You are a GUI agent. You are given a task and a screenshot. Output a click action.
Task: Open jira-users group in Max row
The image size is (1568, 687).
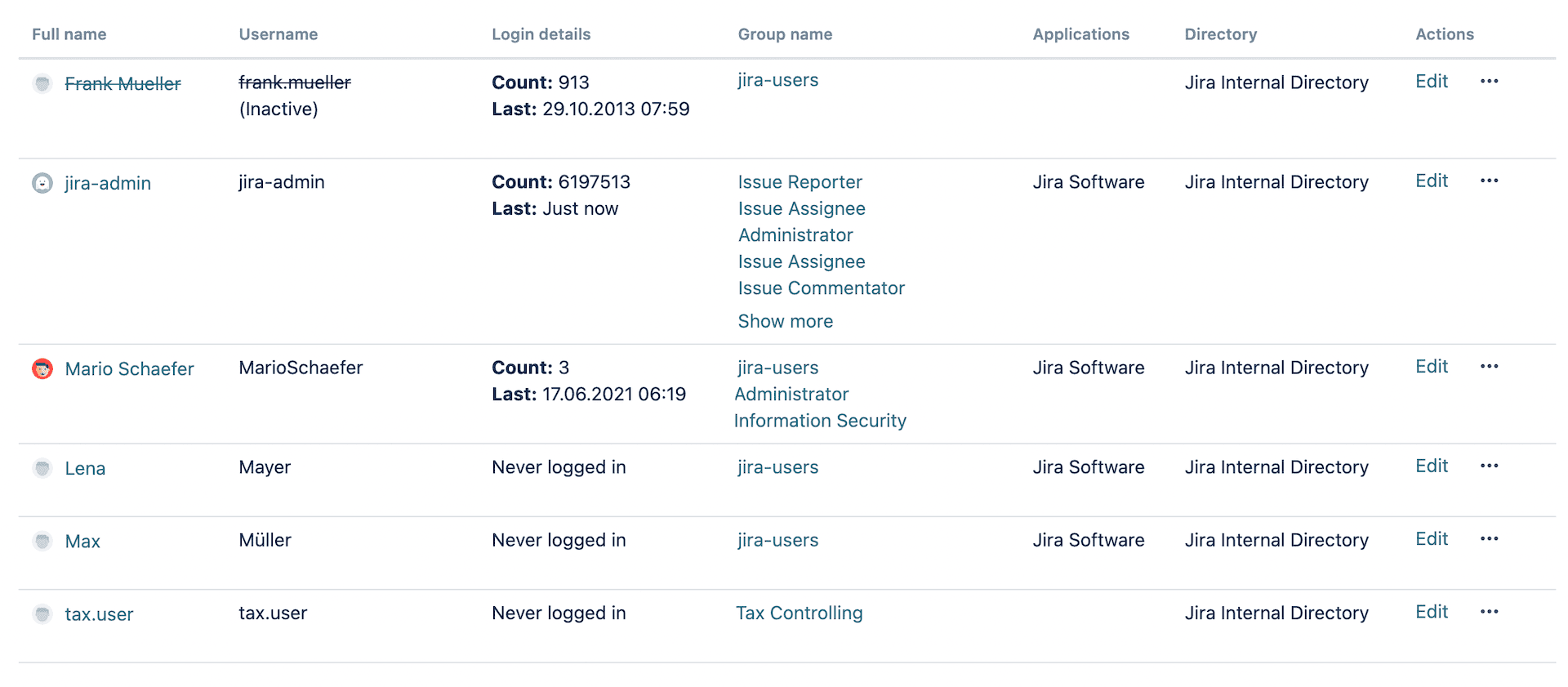coord(777,540)
